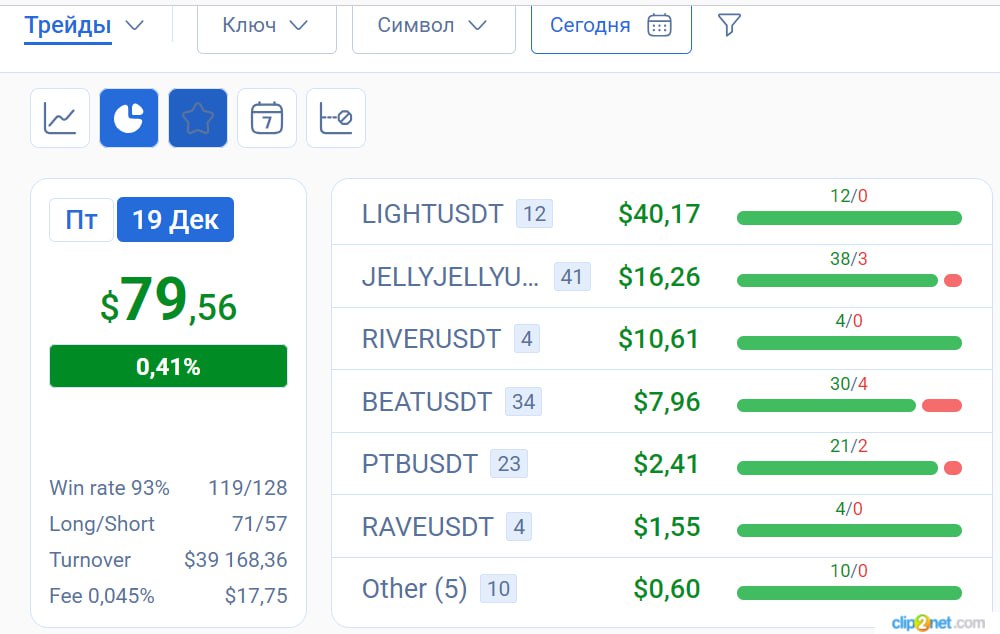Open the line chart view icon

pyautogui.click(x=60, y=118)
